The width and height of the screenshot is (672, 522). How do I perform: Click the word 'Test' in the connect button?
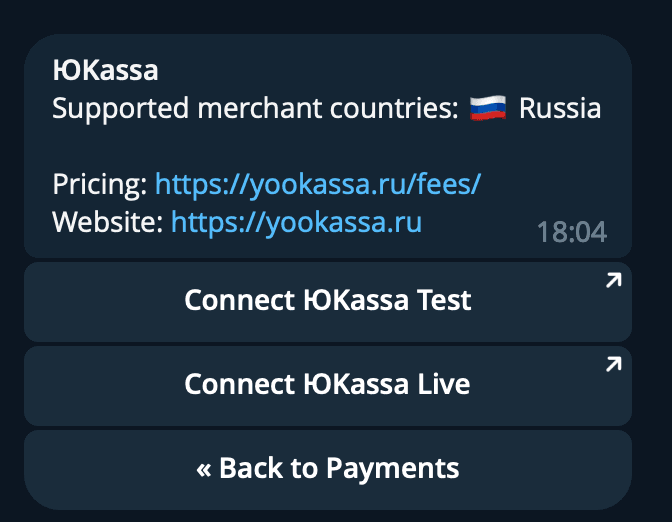pos(438,300)
